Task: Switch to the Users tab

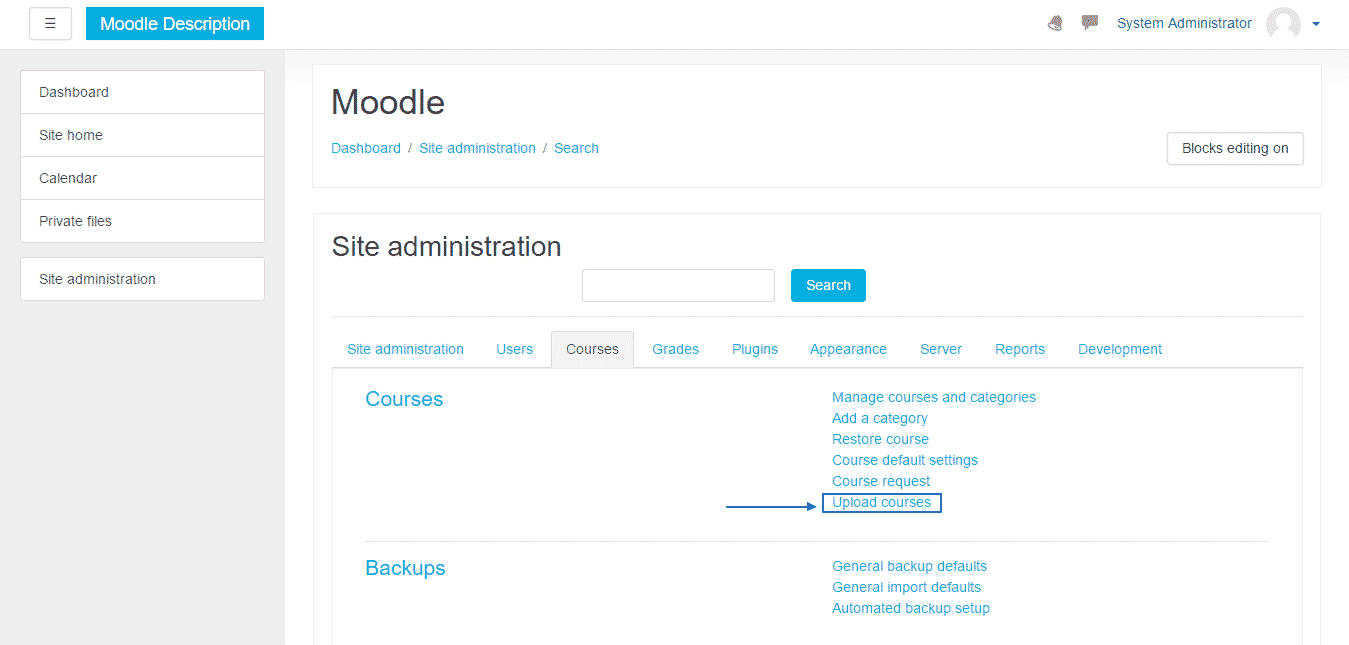Action: click(514, 348)
